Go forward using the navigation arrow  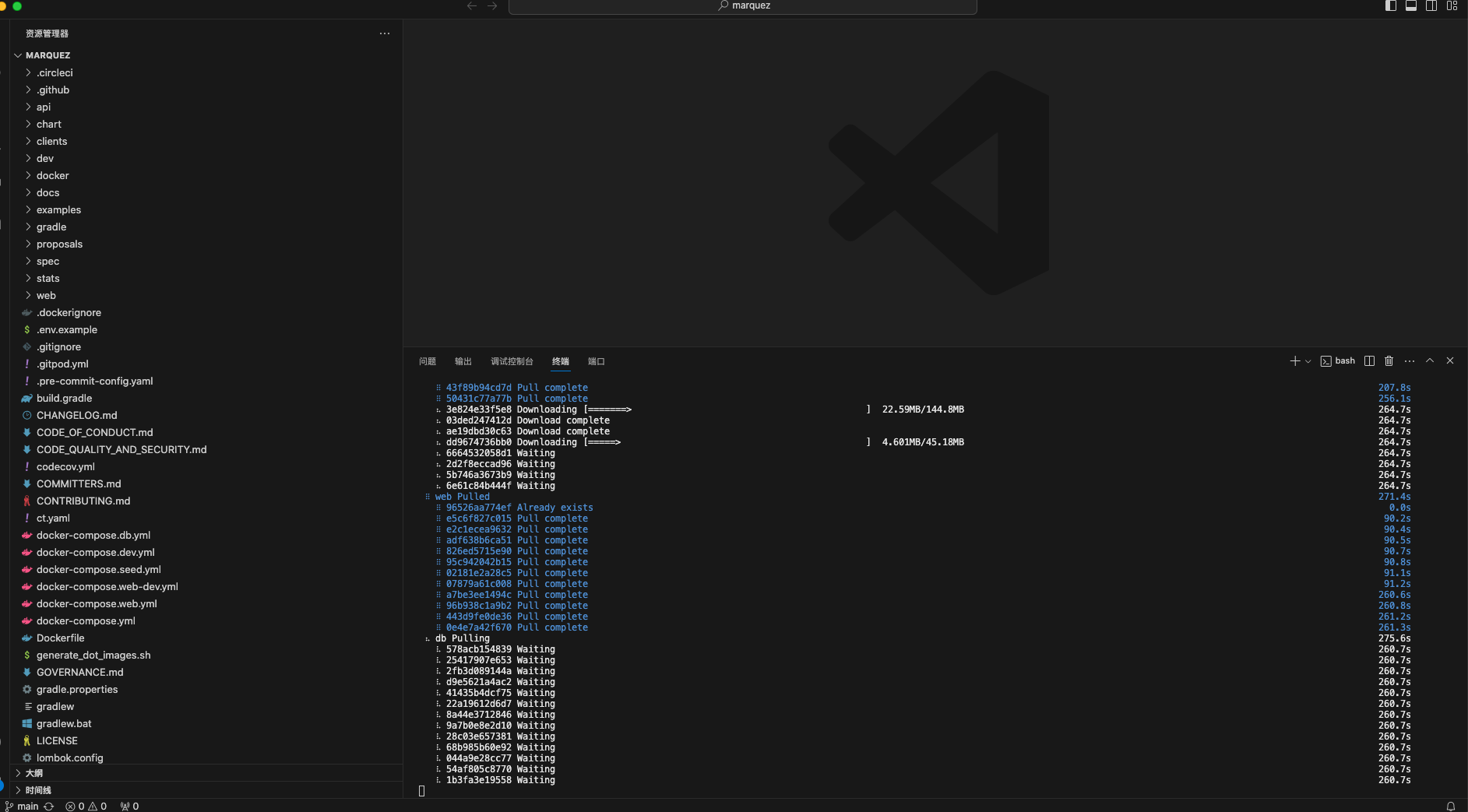492,5
